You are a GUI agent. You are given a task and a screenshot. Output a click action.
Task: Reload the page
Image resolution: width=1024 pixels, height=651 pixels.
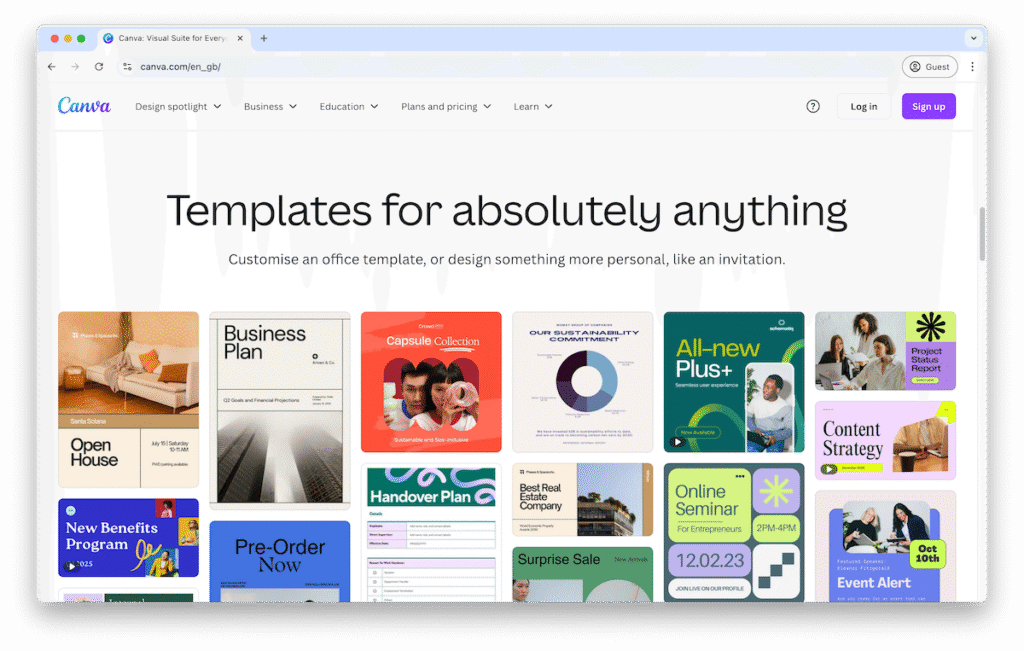click(x=99, y=67)
